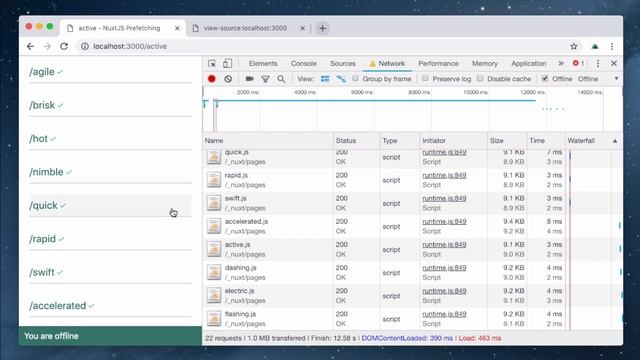The image size is (640, 360).
Task: Click the Waterfall sort arrow
Action: coord(615,141)
